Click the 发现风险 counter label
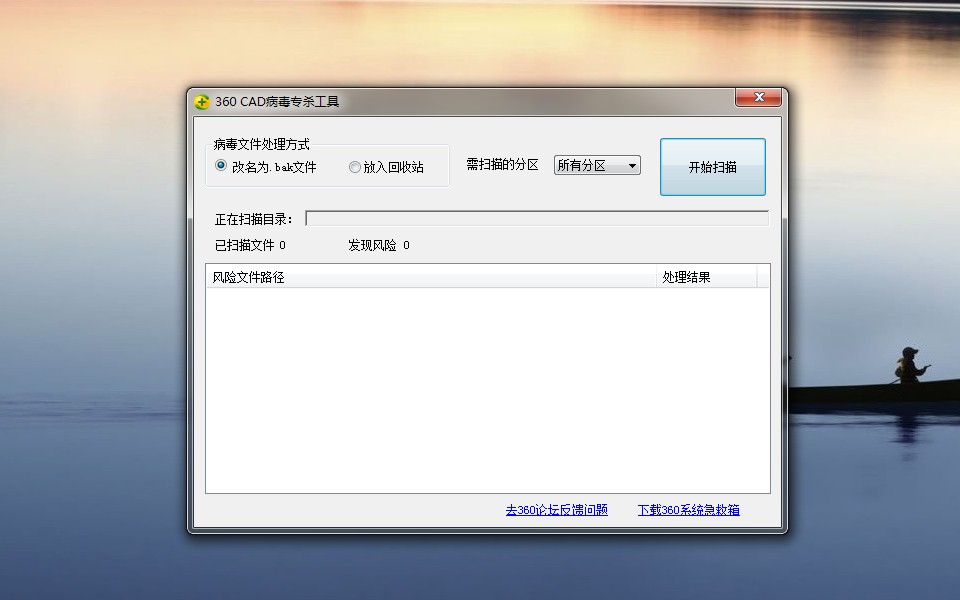Image resolution: width=960 pixels, height=600 pixels. tap(372, 245)
